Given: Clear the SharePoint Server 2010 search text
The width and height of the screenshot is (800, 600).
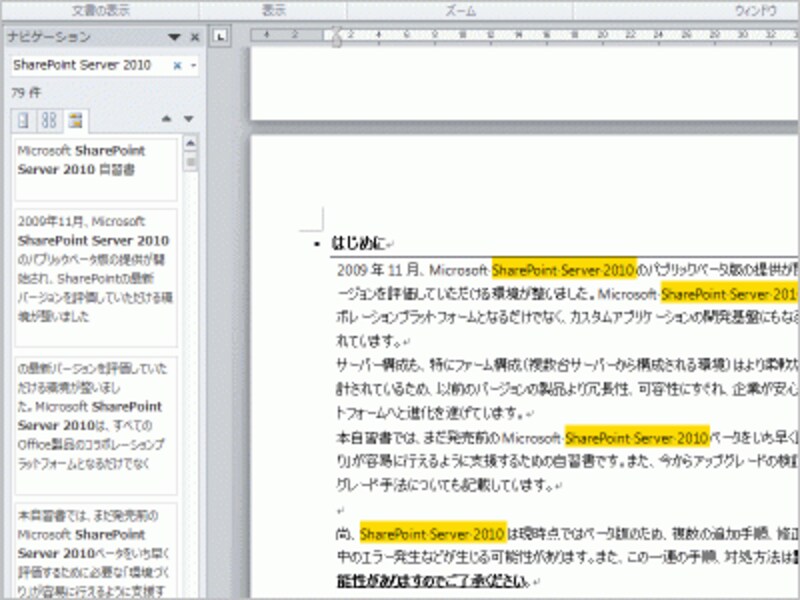Looking at the screenshot, I should pos(177,65).
